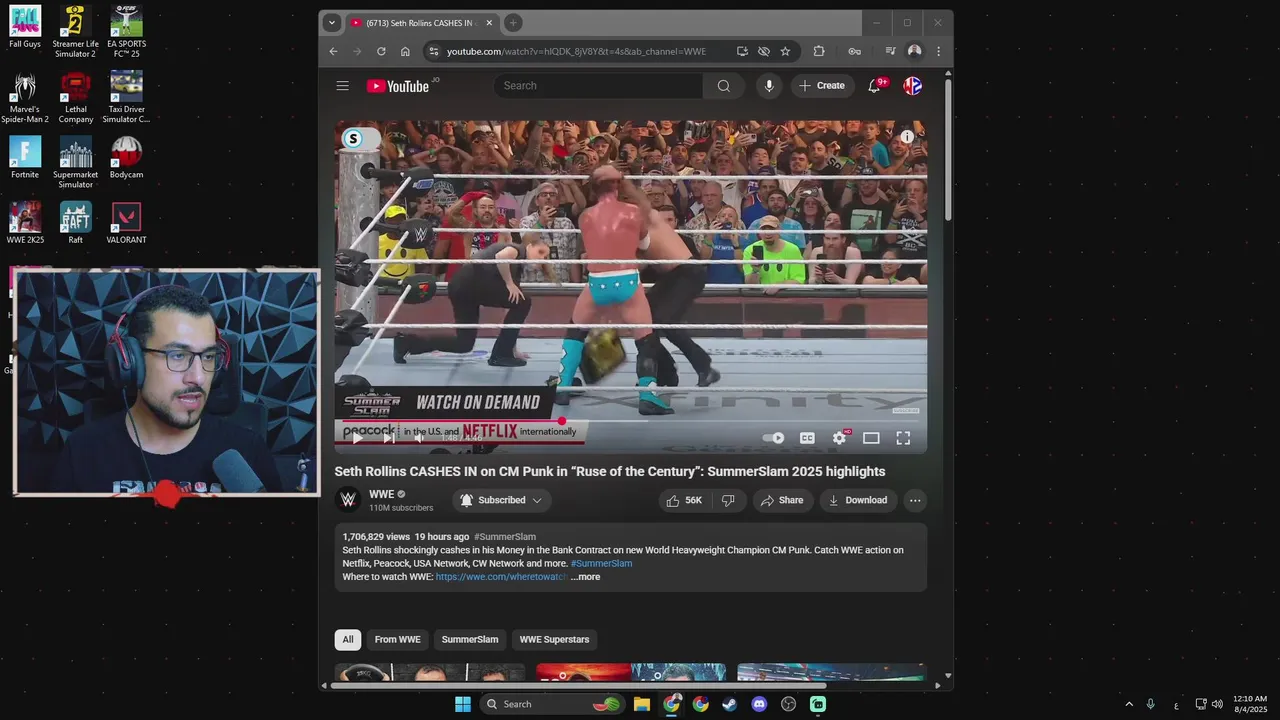
Task: Open YouTube notifications bell
Action: [x=874, y=86]
